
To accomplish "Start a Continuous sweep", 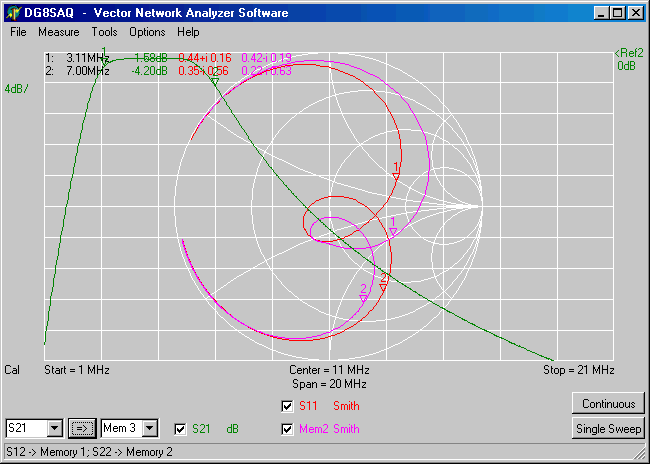I will click(608, 403).
